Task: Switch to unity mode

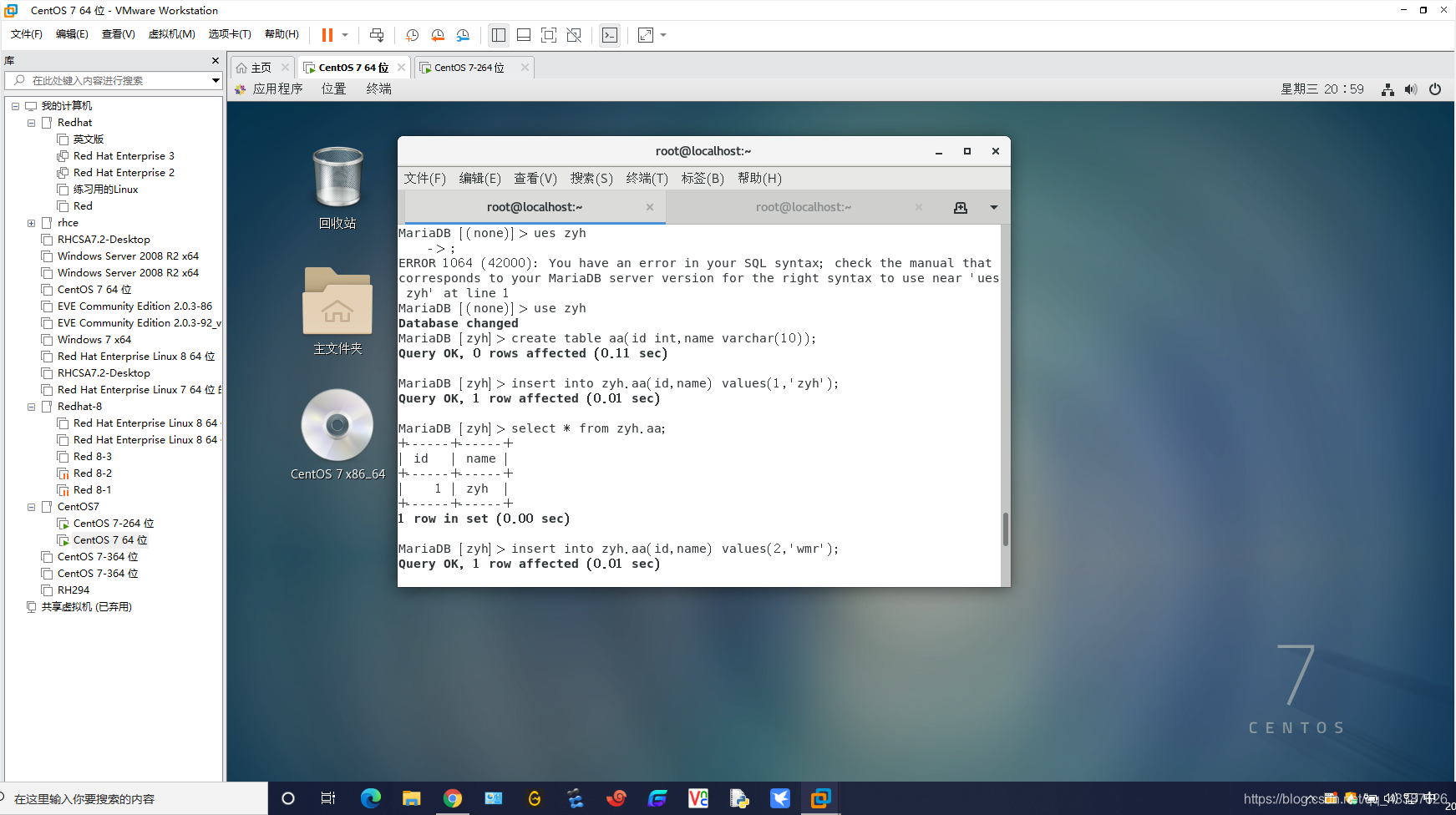Action: pyautogui.click(x=574, y=35)
